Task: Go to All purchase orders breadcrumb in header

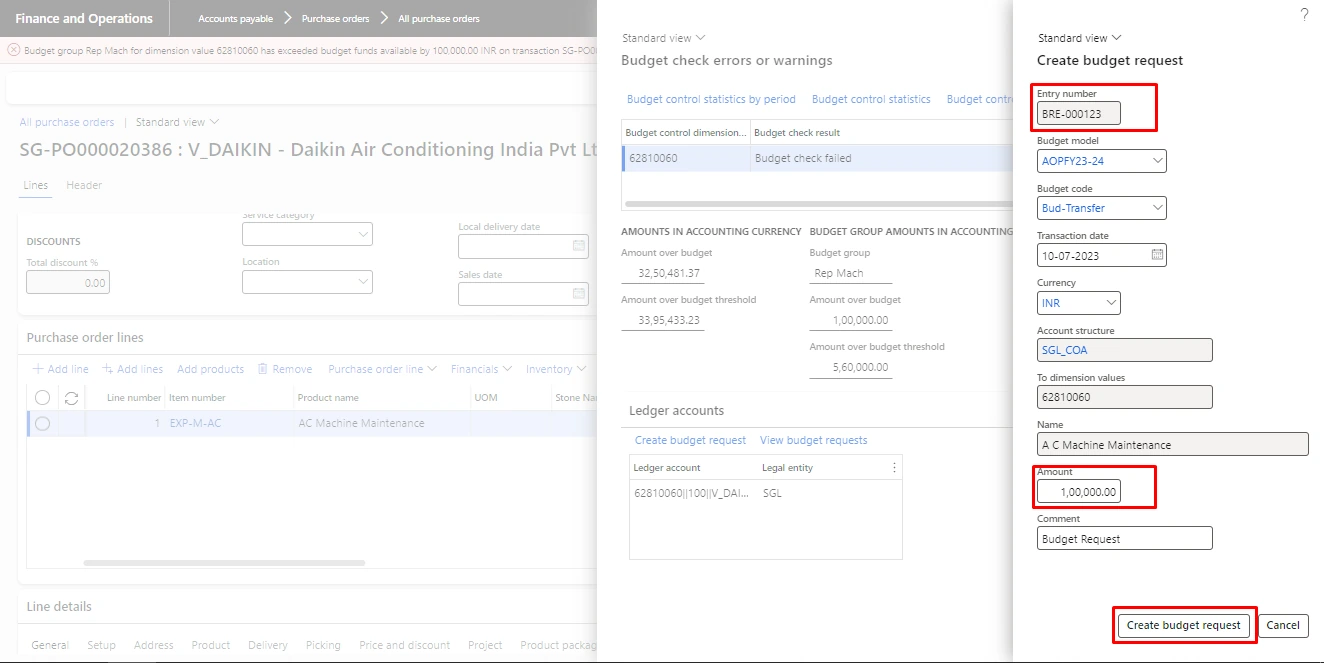Action: pos(439,18)
